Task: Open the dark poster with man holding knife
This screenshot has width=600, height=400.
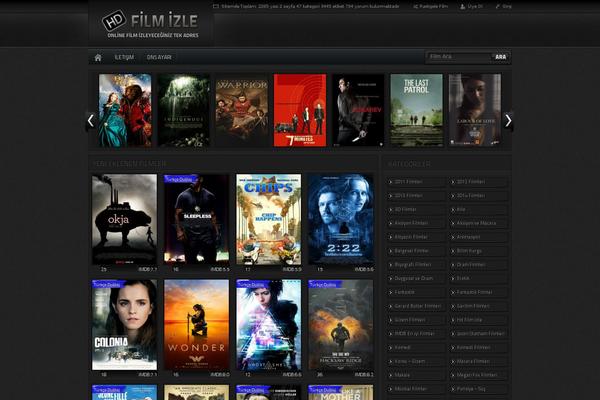Action: (358, 110)
